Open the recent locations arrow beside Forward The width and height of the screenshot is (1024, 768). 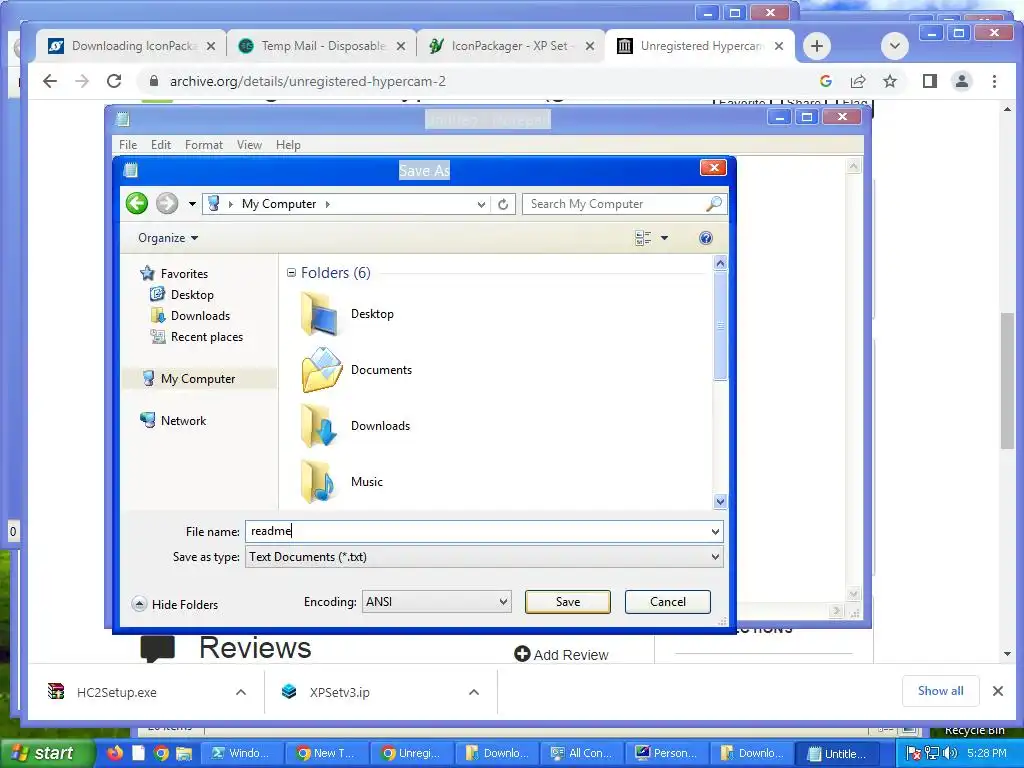pyautogui.click(x=192, y=204)
